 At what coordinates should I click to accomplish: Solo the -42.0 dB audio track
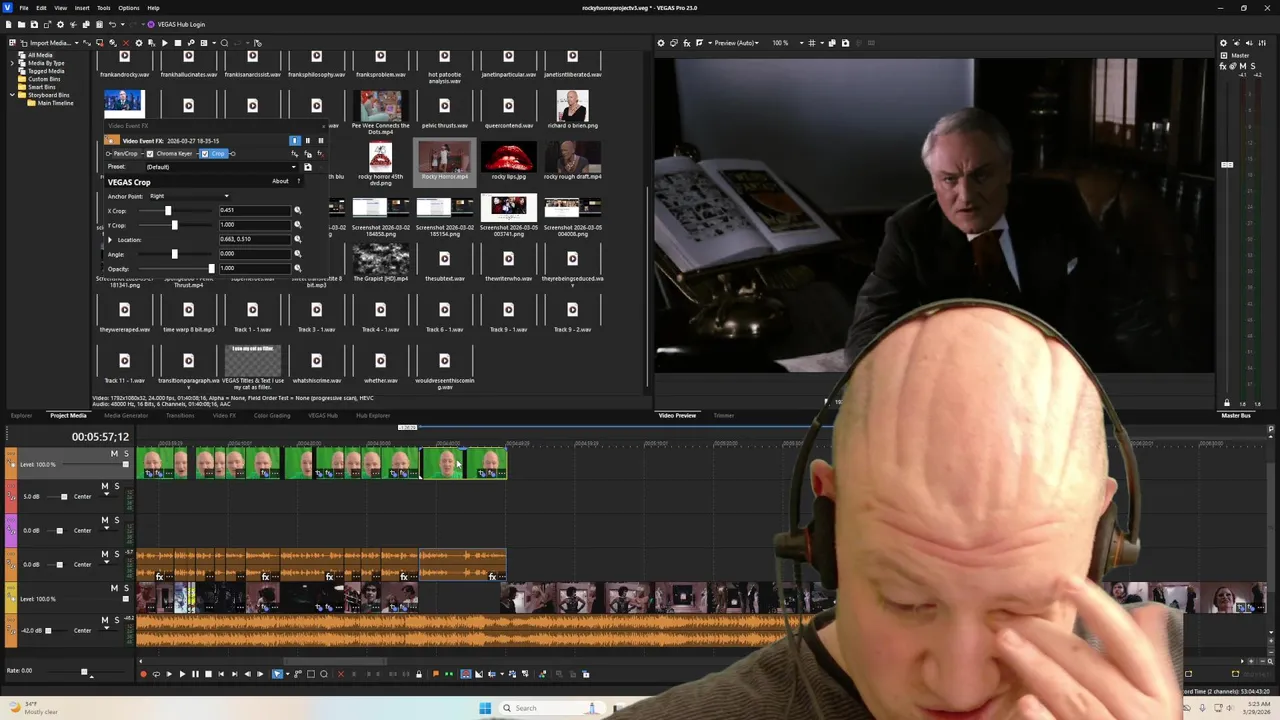point(117,620)
